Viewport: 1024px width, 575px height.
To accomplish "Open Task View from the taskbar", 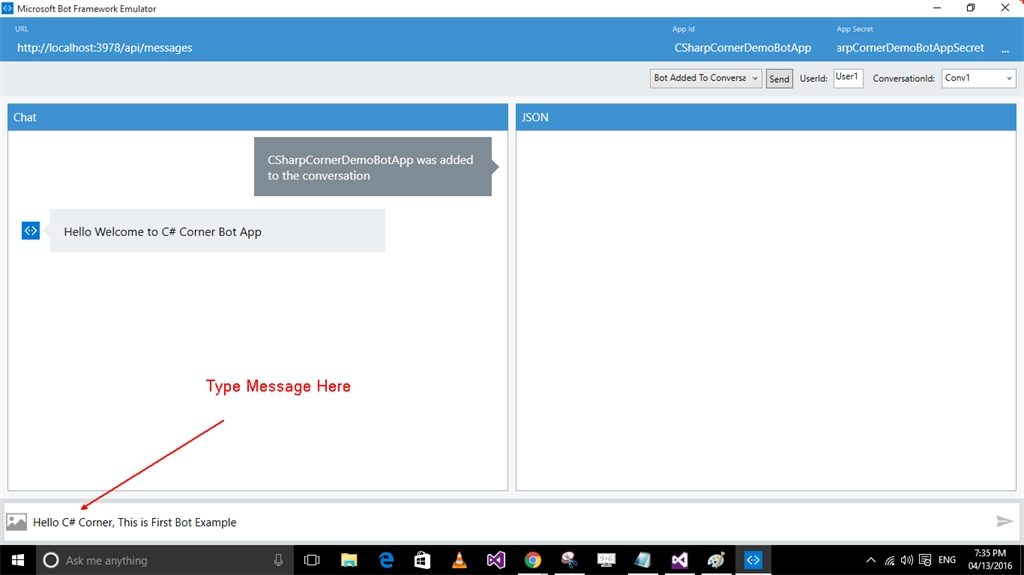I will 312,560.
